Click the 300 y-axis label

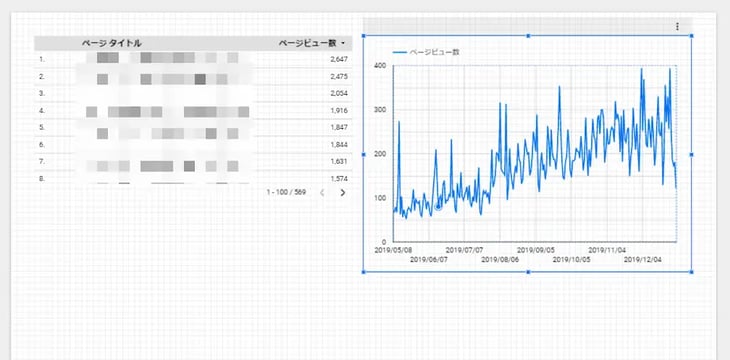click(380, 110)
